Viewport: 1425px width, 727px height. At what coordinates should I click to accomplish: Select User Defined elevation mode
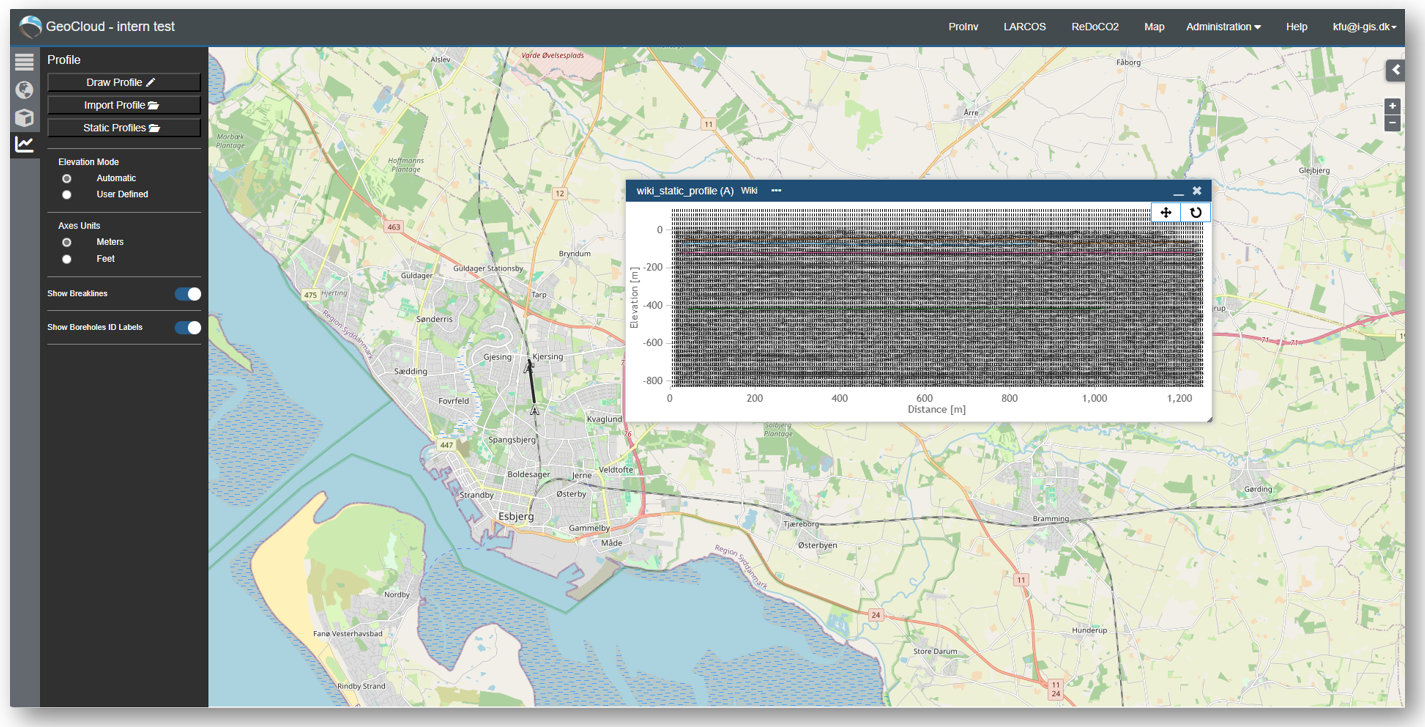pyautogui.click(x=67, y=194)
